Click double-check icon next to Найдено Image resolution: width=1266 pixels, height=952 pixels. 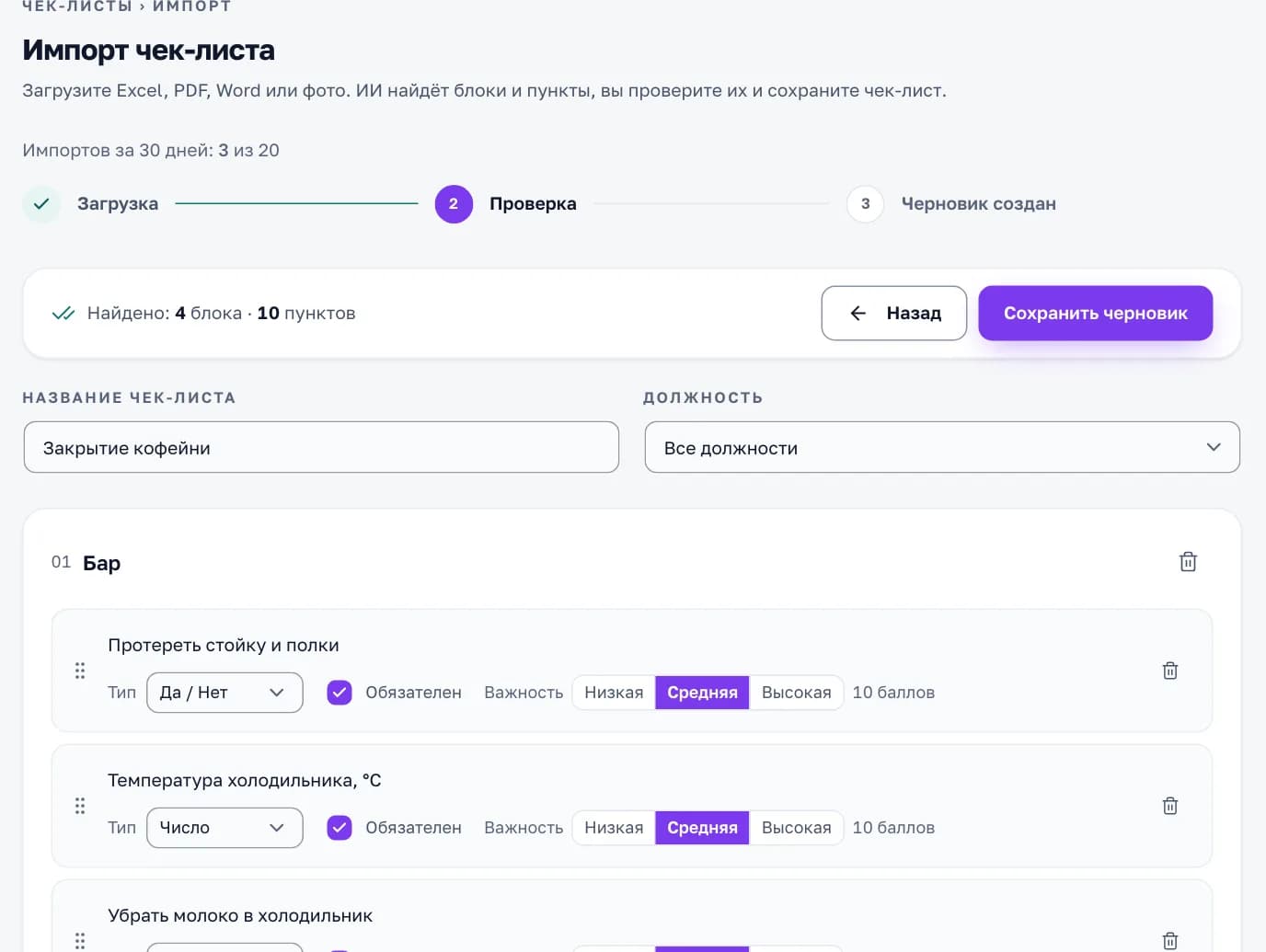[x=63, y=313]
